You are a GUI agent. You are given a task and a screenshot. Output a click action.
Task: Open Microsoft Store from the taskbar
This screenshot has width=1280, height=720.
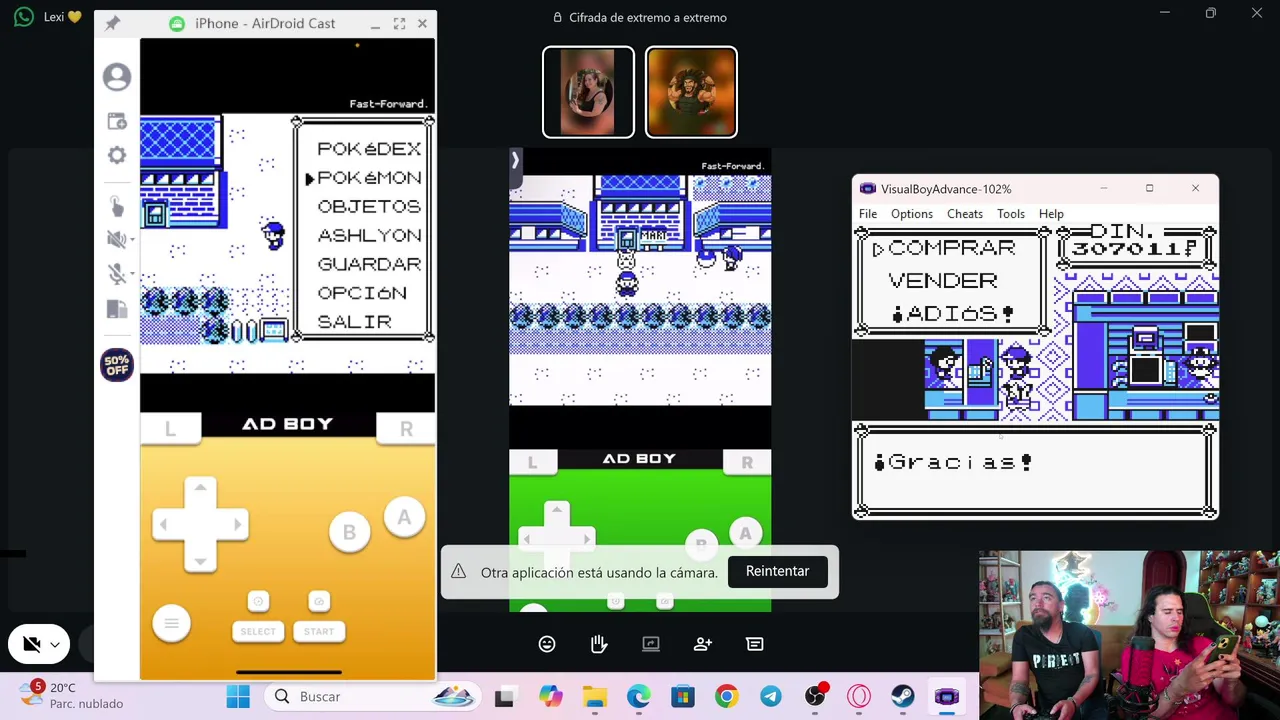pyautogui.click(x=682, y=696)
